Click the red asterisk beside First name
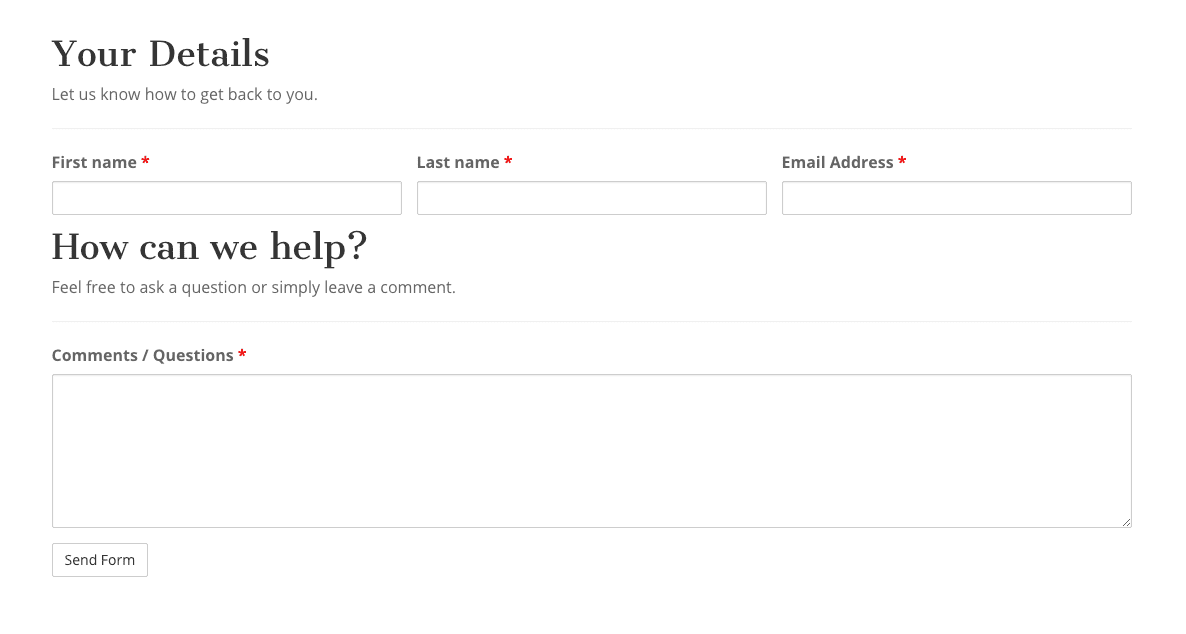This screenshot has width=1186, height=634. 145,162
